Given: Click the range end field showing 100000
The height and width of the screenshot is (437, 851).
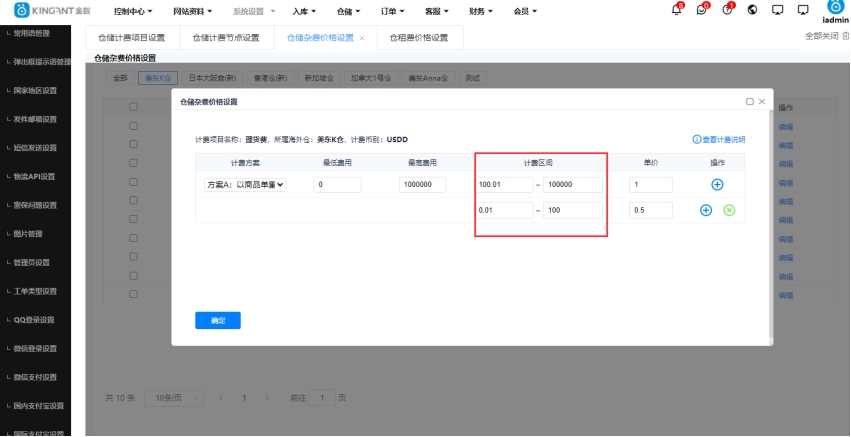Looking at the screenshot, I should [x=573, y=185].
